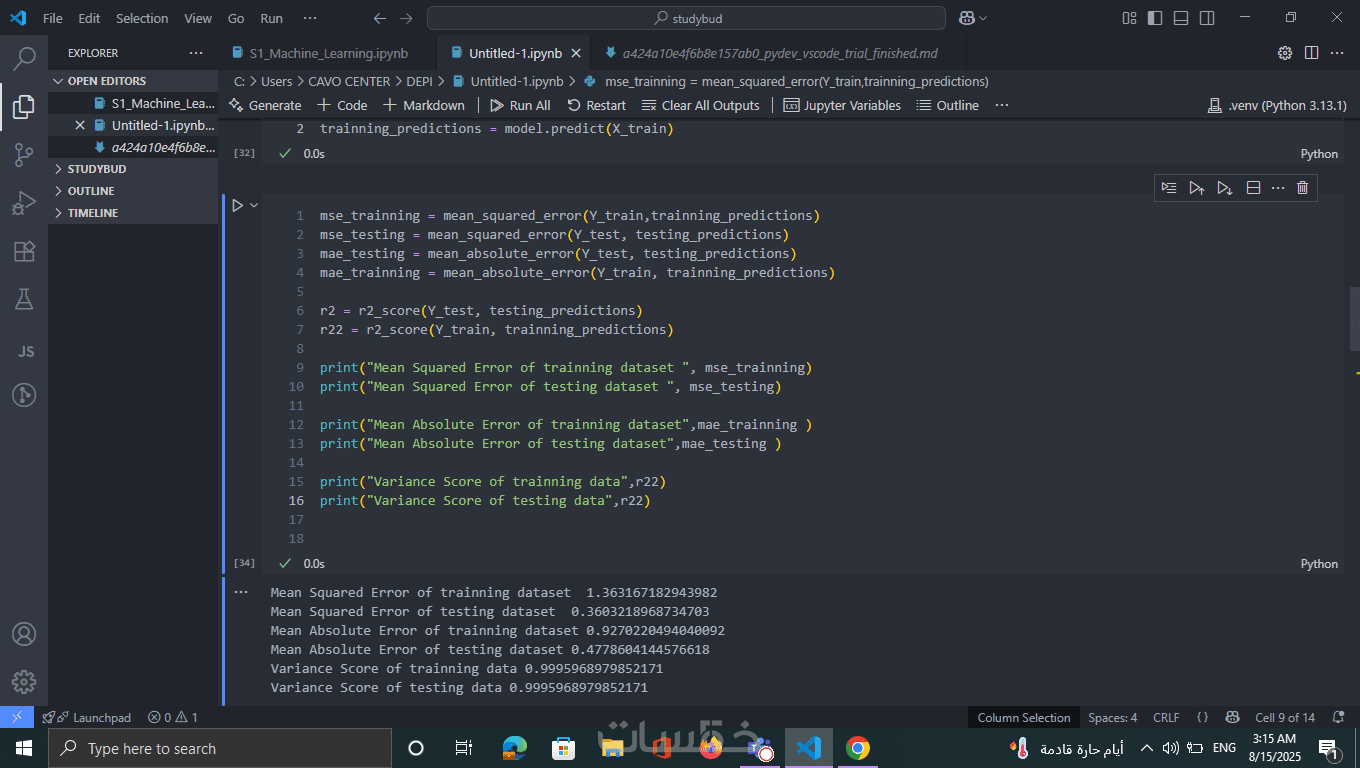Open more cell actions ellipsis
This screenshot has width=1360, height=768.
click(x=1278, y=187)
